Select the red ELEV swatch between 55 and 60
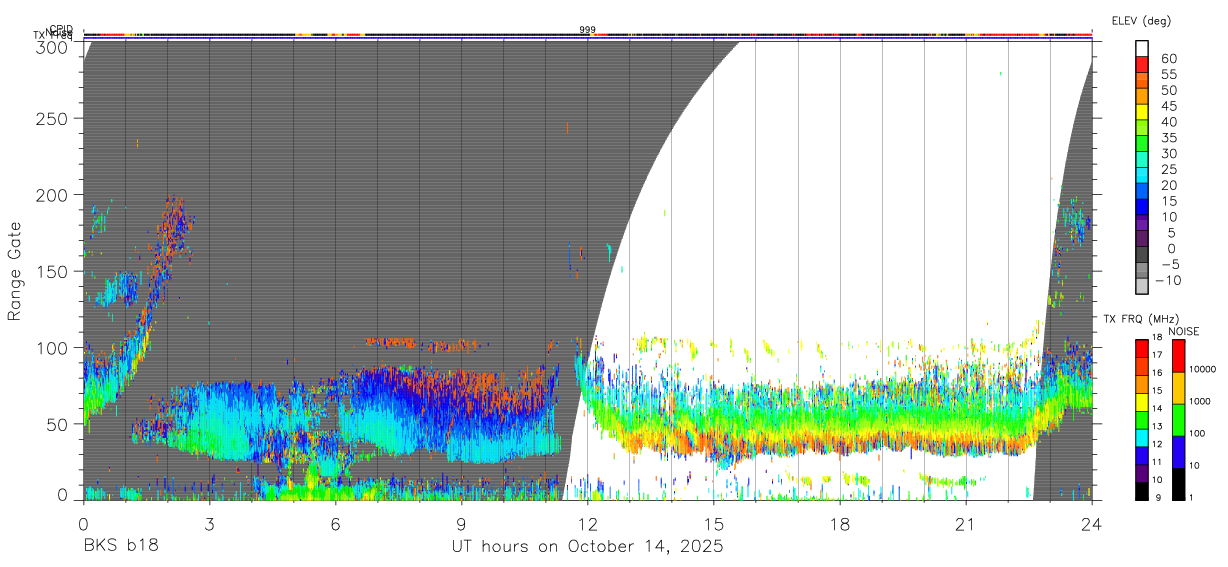 [1143, 65]
